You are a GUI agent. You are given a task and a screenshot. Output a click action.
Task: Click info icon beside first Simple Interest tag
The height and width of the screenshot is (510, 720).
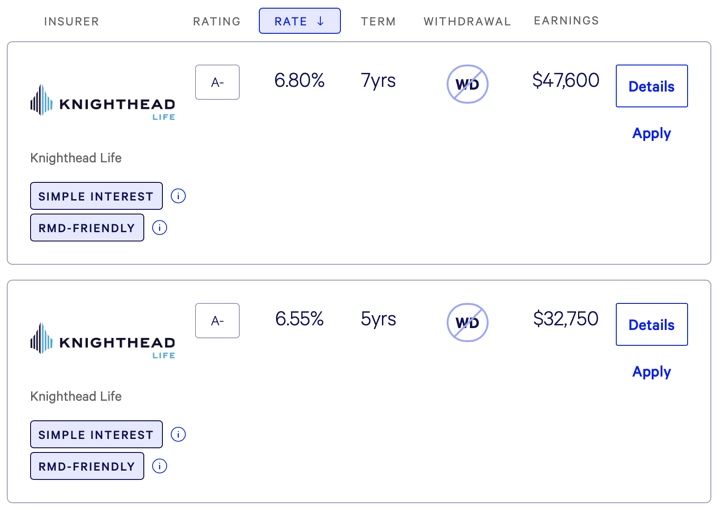tap(178, 196)
